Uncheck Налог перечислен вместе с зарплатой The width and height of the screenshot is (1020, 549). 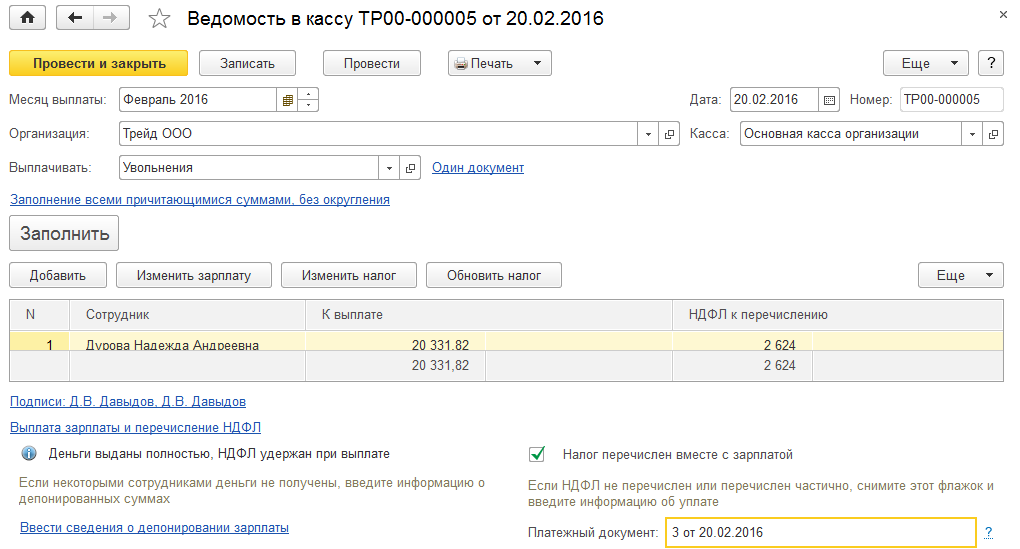pyautogui.click(x=537, y=455)
